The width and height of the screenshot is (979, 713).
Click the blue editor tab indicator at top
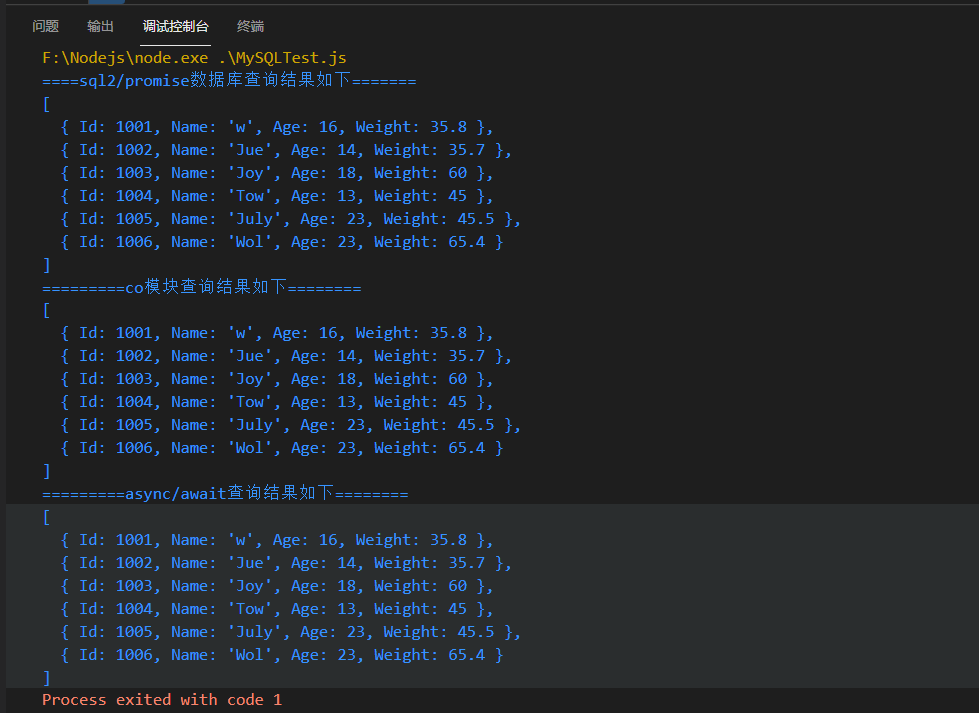[107, 4]
